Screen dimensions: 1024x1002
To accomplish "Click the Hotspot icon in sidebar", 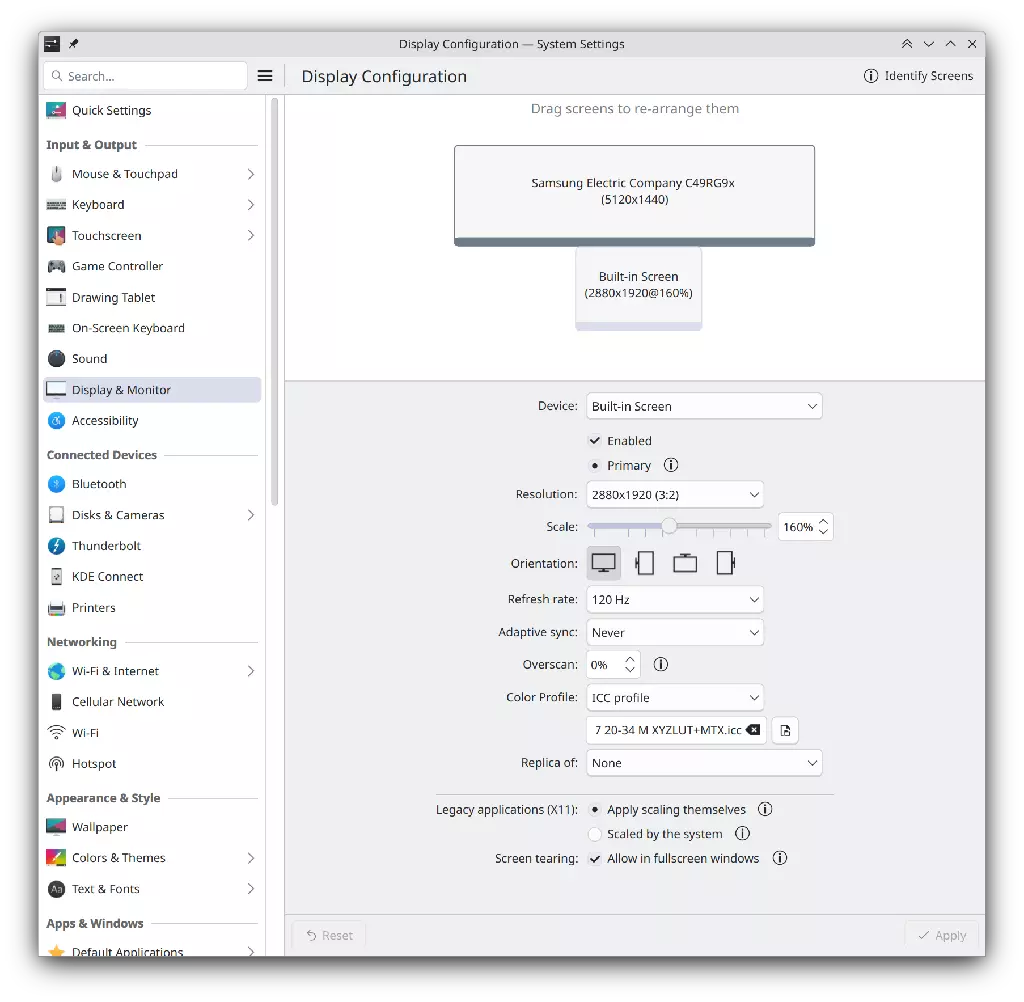I will [57, 764].
